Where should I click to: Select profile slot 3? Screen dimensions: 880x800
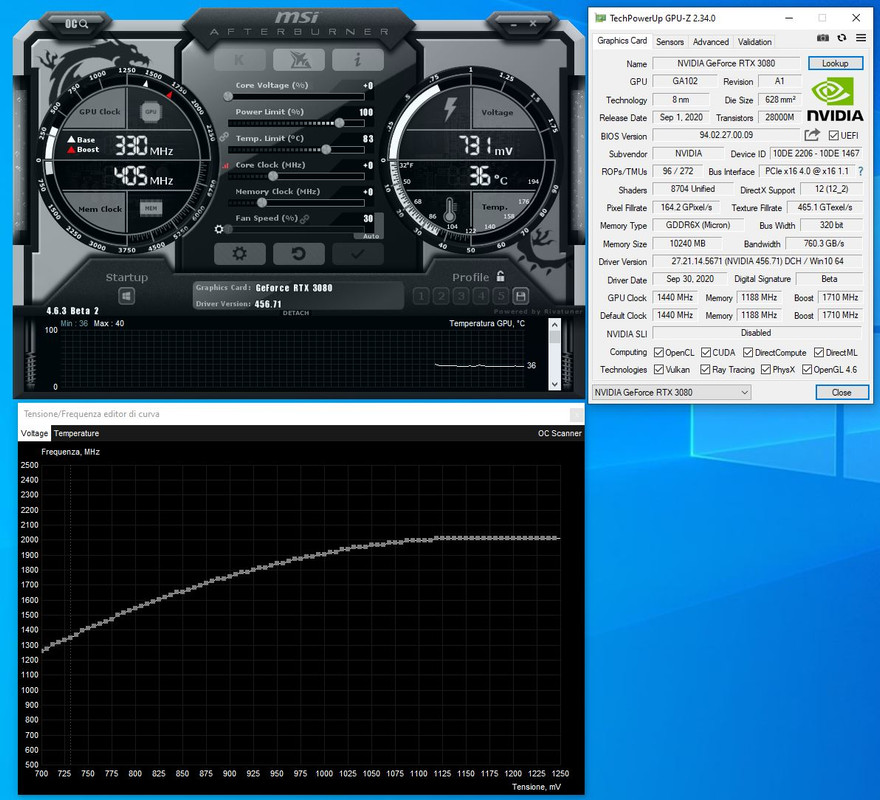tap(461, 296)
